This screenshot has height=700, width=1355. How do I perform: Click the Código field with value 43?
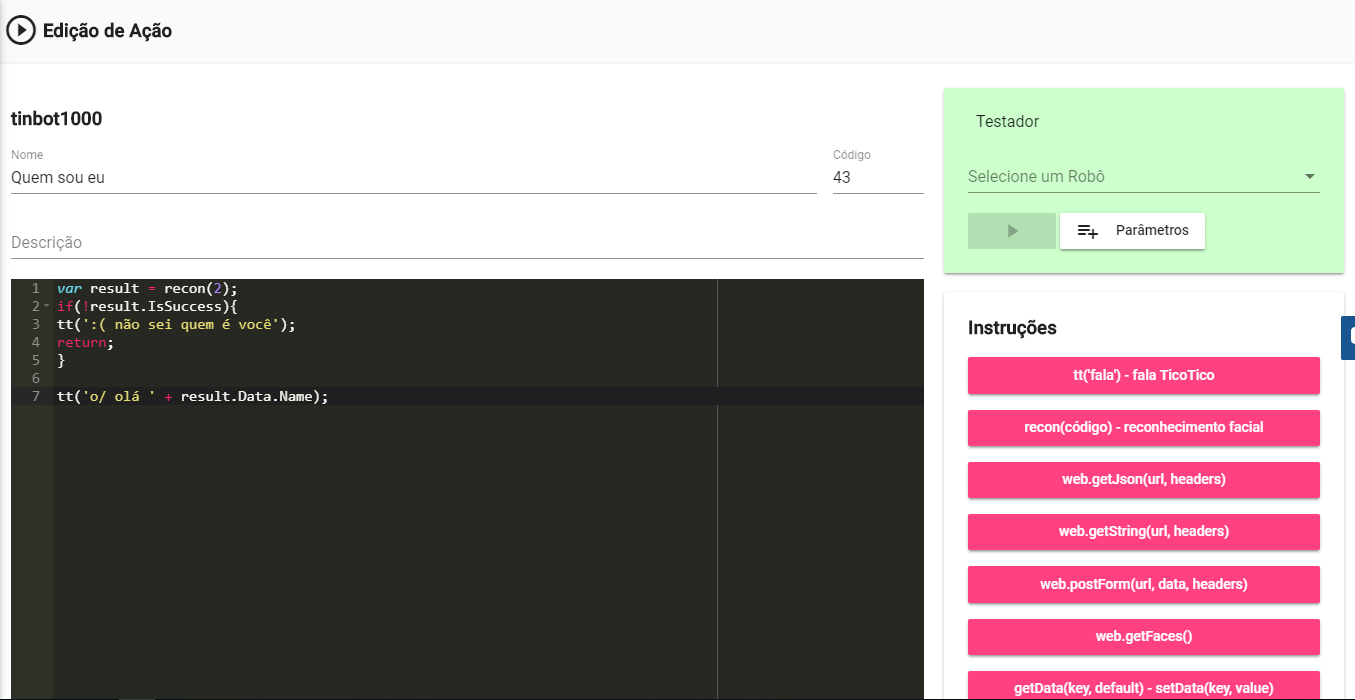[878, 178]
